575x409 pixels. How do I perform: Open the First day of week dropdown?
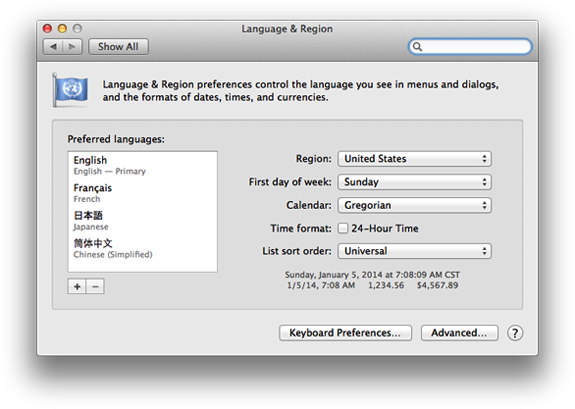(414, 182)
